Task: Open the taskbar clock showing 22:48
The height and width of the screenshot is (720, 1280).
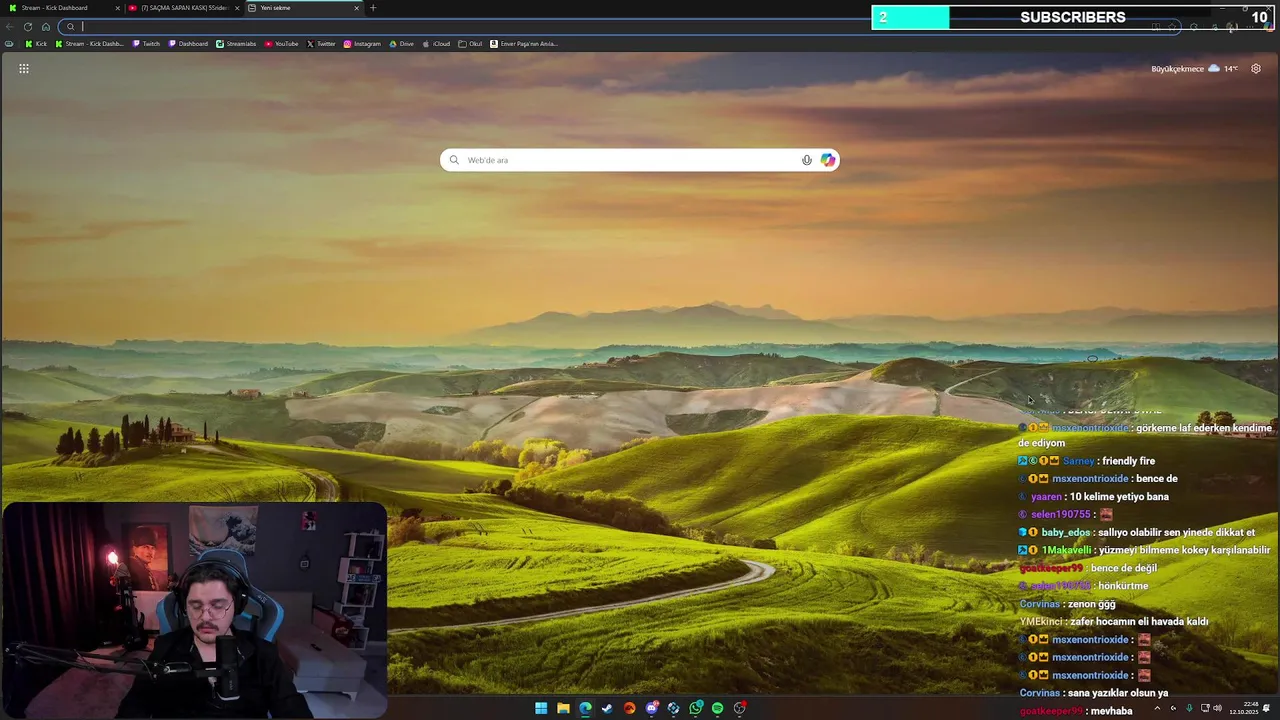Action: [x=1244, y=708]
